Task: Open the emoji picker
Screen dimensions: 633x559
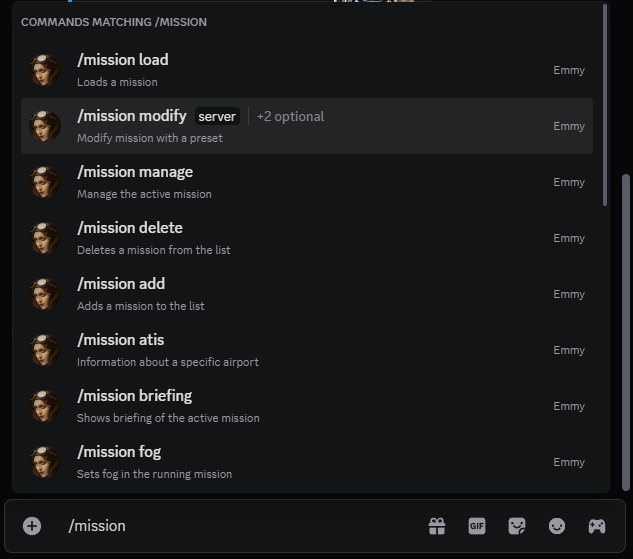Action: click(557, 526)
